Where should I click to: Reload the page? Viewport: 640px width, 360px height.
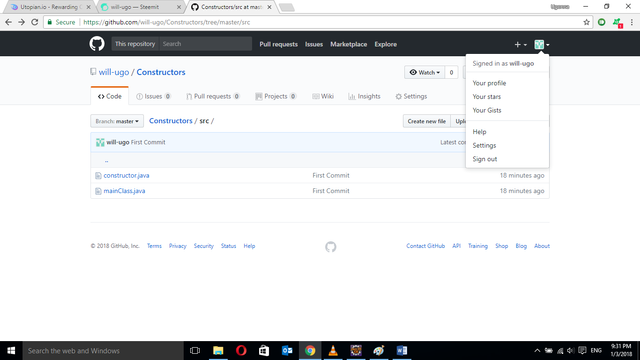35,22
